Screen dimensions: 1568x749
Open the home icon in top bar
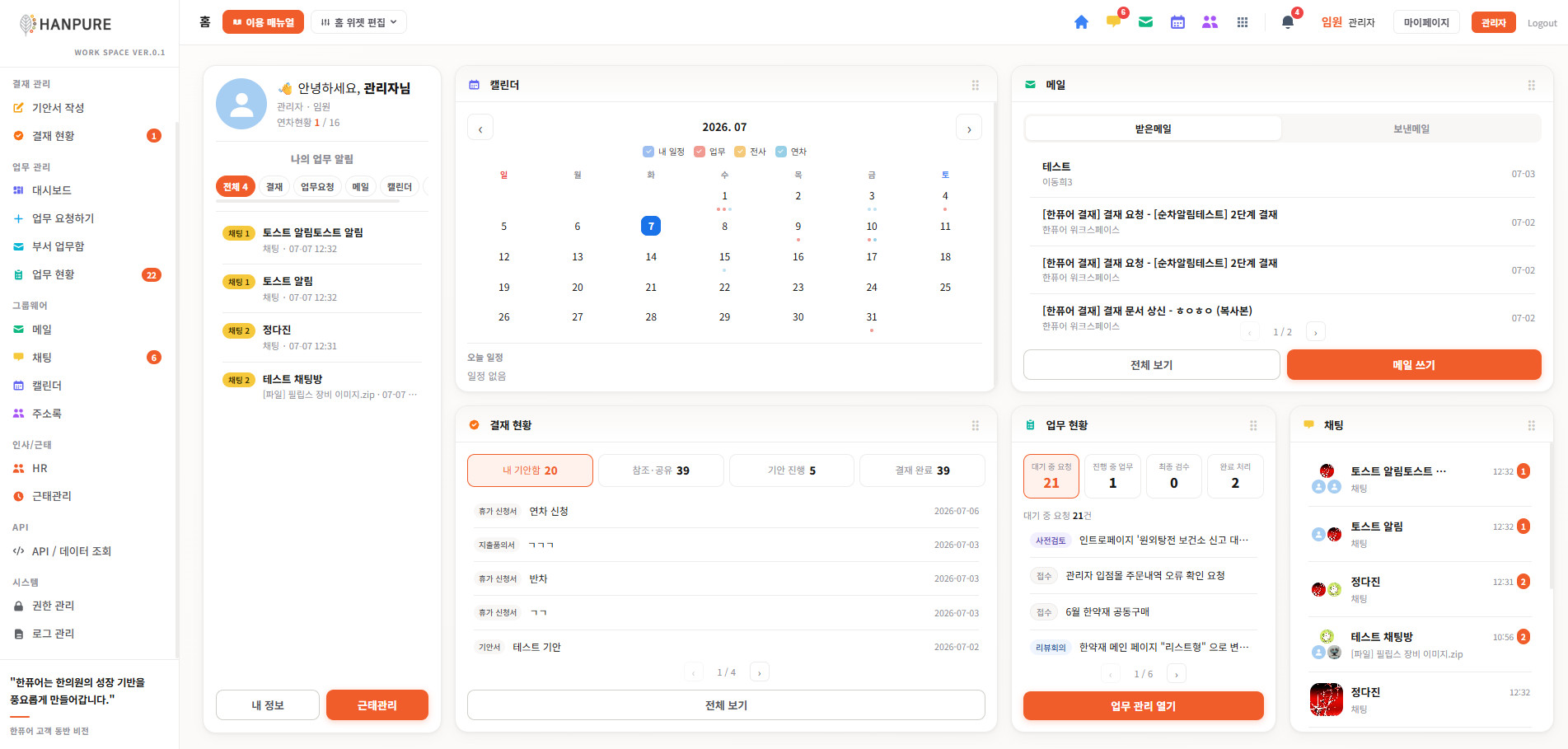(1081, 22)
